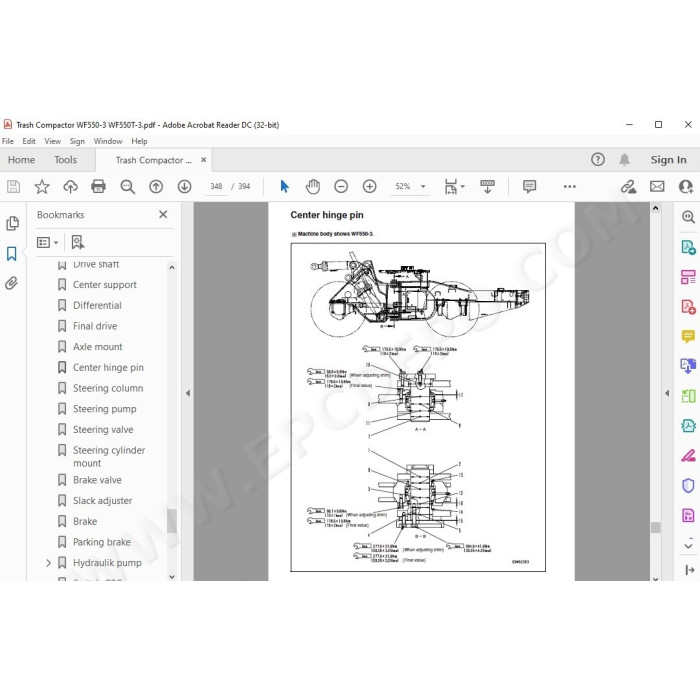Open the Help question mark icon

tap(598, 159)
